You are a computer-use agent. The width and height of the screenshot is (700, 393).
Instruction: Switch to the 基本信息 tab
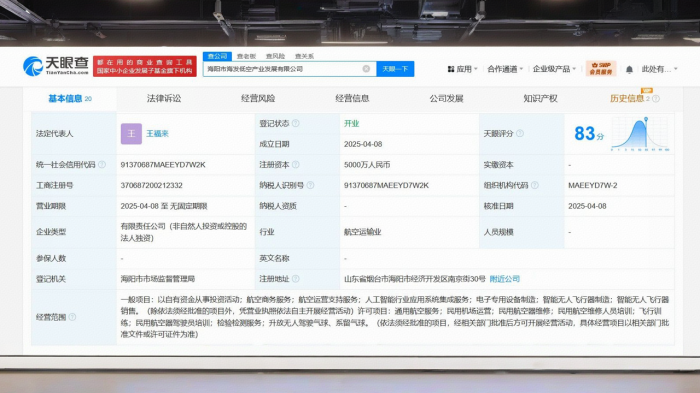pyautogui.click(x=70, y=99)
